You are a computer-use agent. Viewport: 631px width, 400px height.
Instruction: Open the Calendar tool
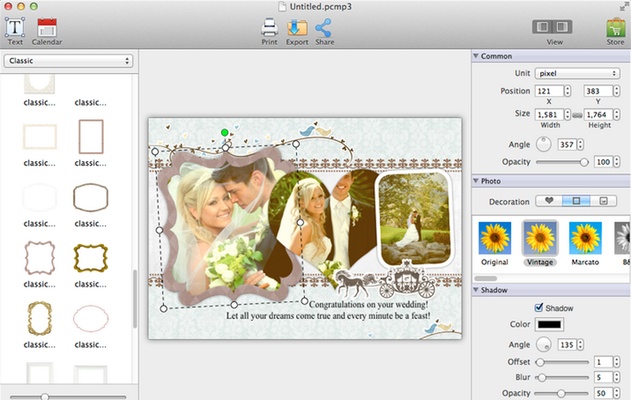[x=47, y=31]
